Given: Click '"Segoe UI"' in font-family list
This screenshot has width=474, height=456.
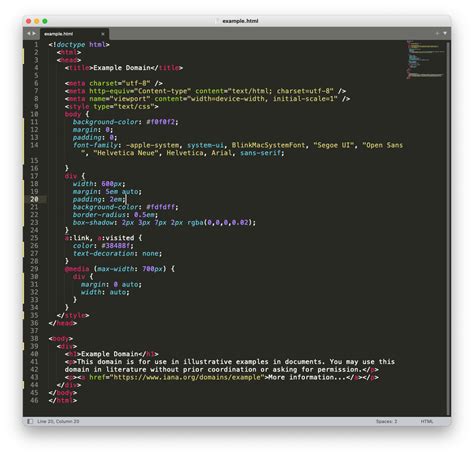Looking at the screenshot, I should pyautogui.click(x=334, y=145).
